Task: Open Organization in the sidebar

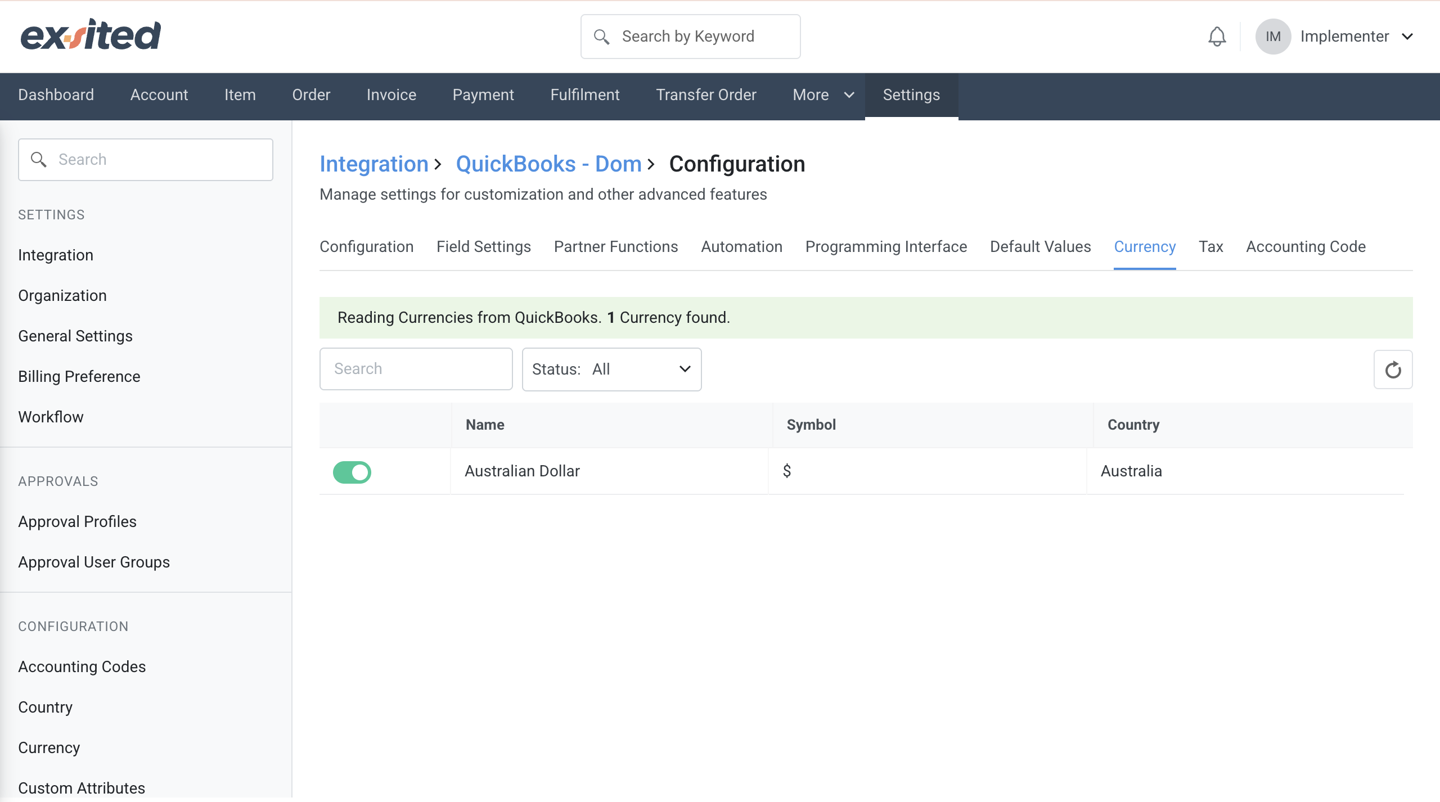Action: coord(62,296)
